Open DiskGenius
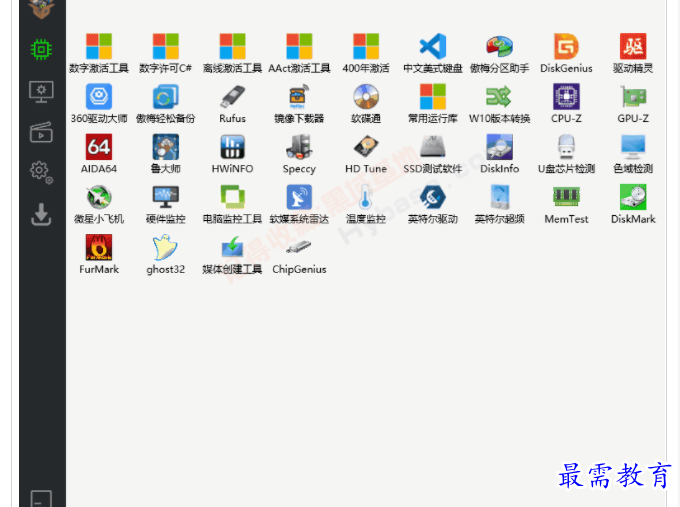 (x=566, y=53)
